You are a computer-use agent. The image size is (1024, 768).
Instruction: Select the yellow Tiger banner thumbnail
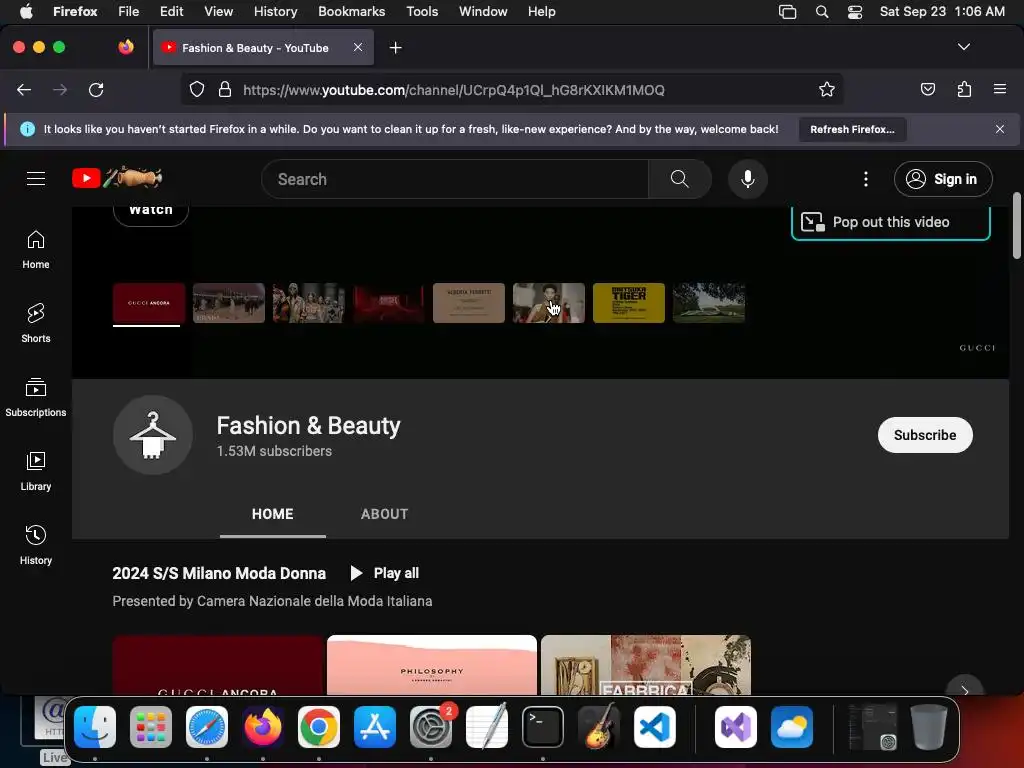point(628,303)
